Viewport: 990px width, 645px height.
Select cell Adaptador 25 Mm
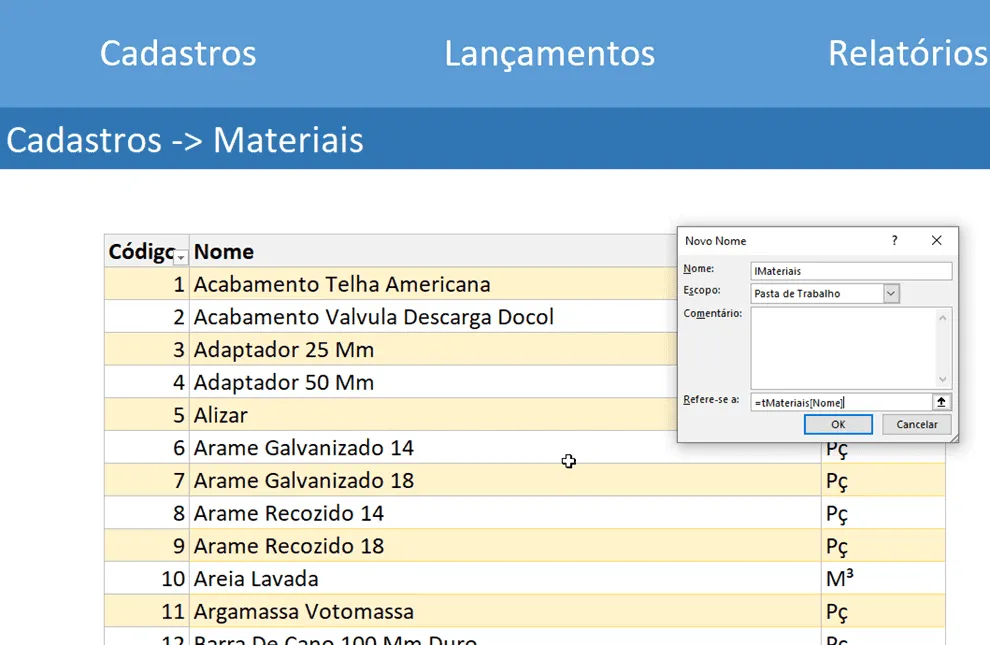[x=434, y=350]
